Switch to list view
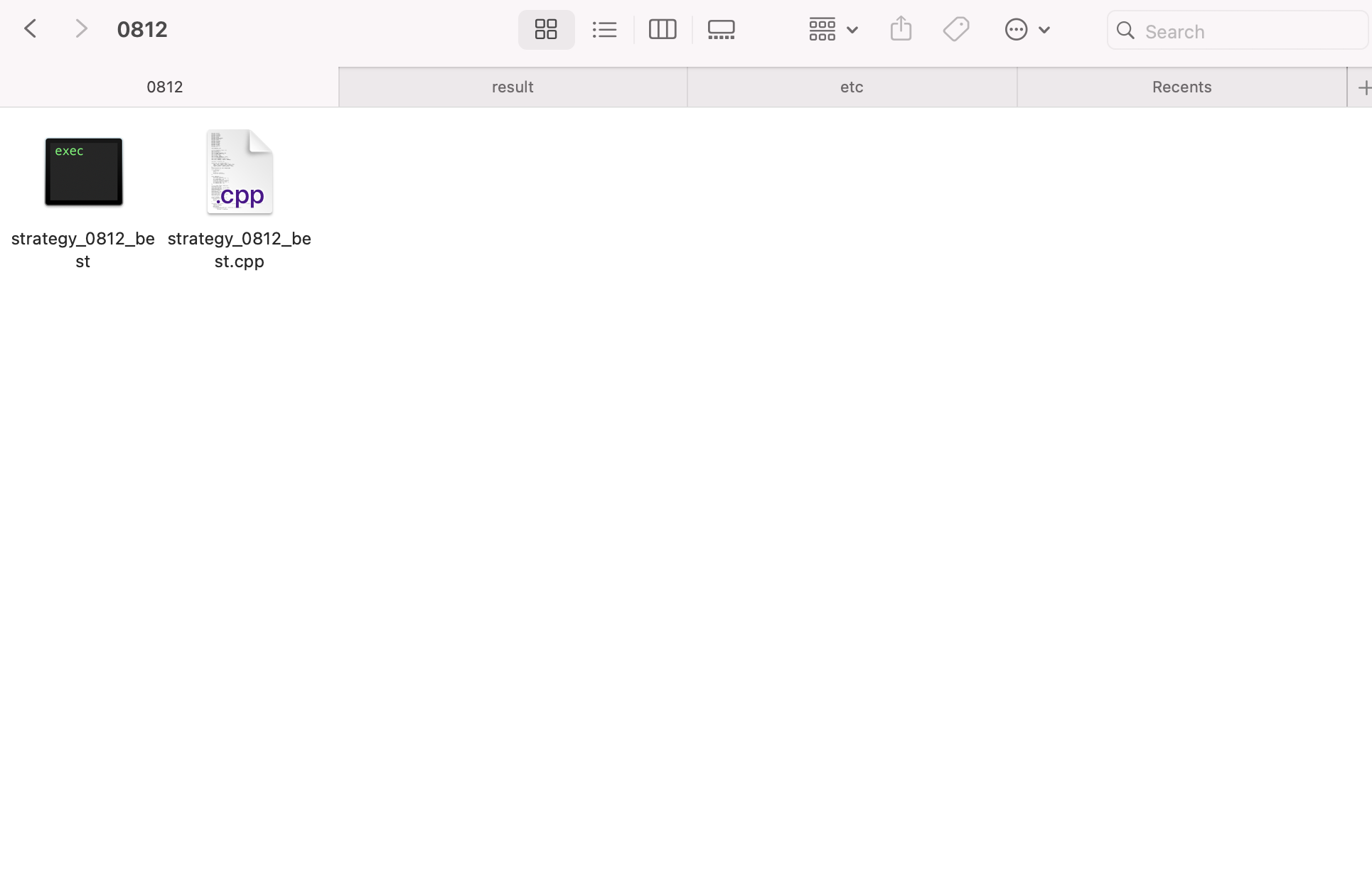The height and width of the screenshot is (887, 1372). pos(604,30)
